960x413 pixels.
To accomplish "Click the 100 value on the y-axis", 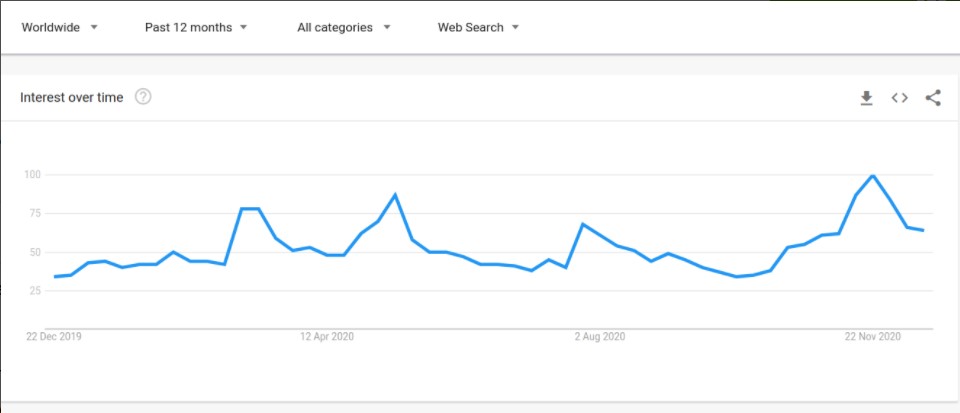I will coord(31,175).
